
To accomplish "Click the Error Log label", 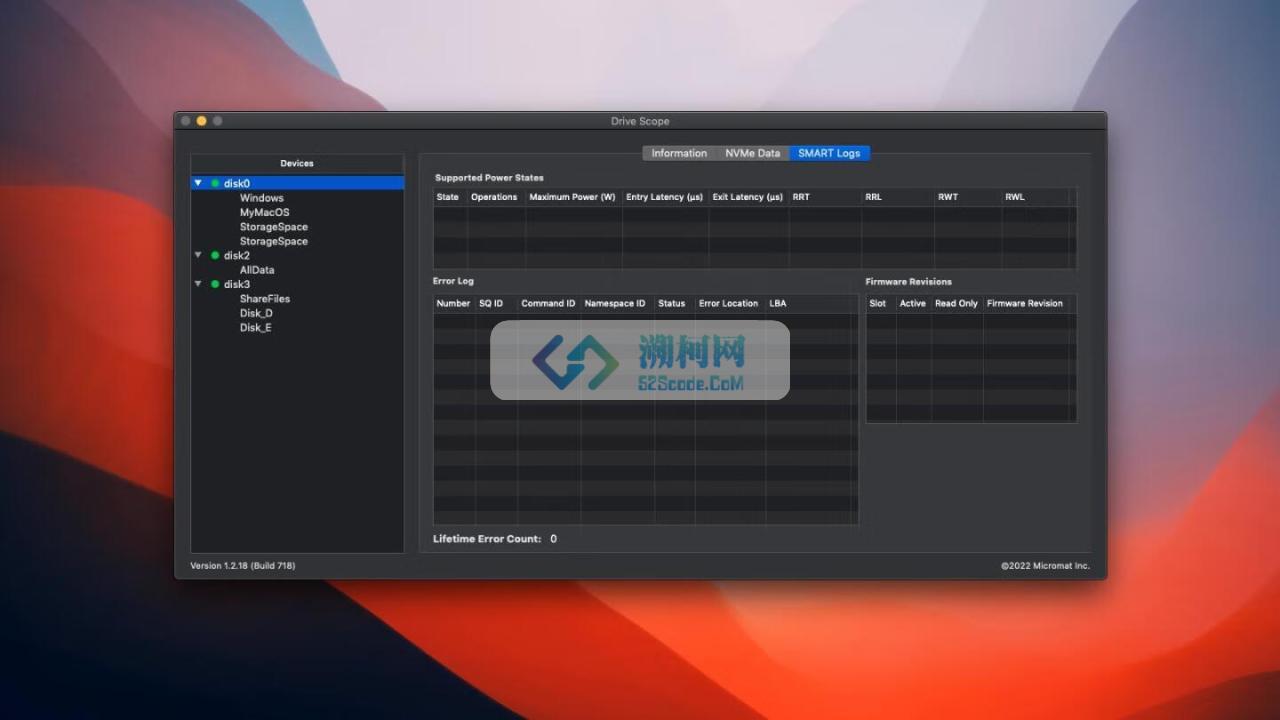I will coord(453,281).
